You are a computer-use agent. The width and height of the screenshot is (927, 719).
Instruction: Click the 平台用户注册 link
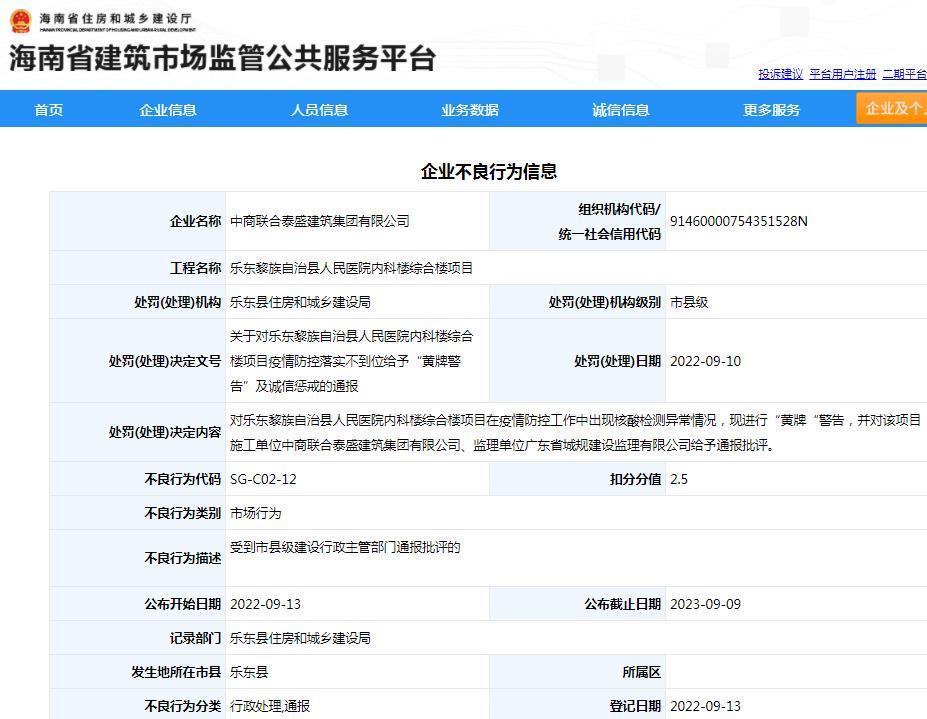842,74
